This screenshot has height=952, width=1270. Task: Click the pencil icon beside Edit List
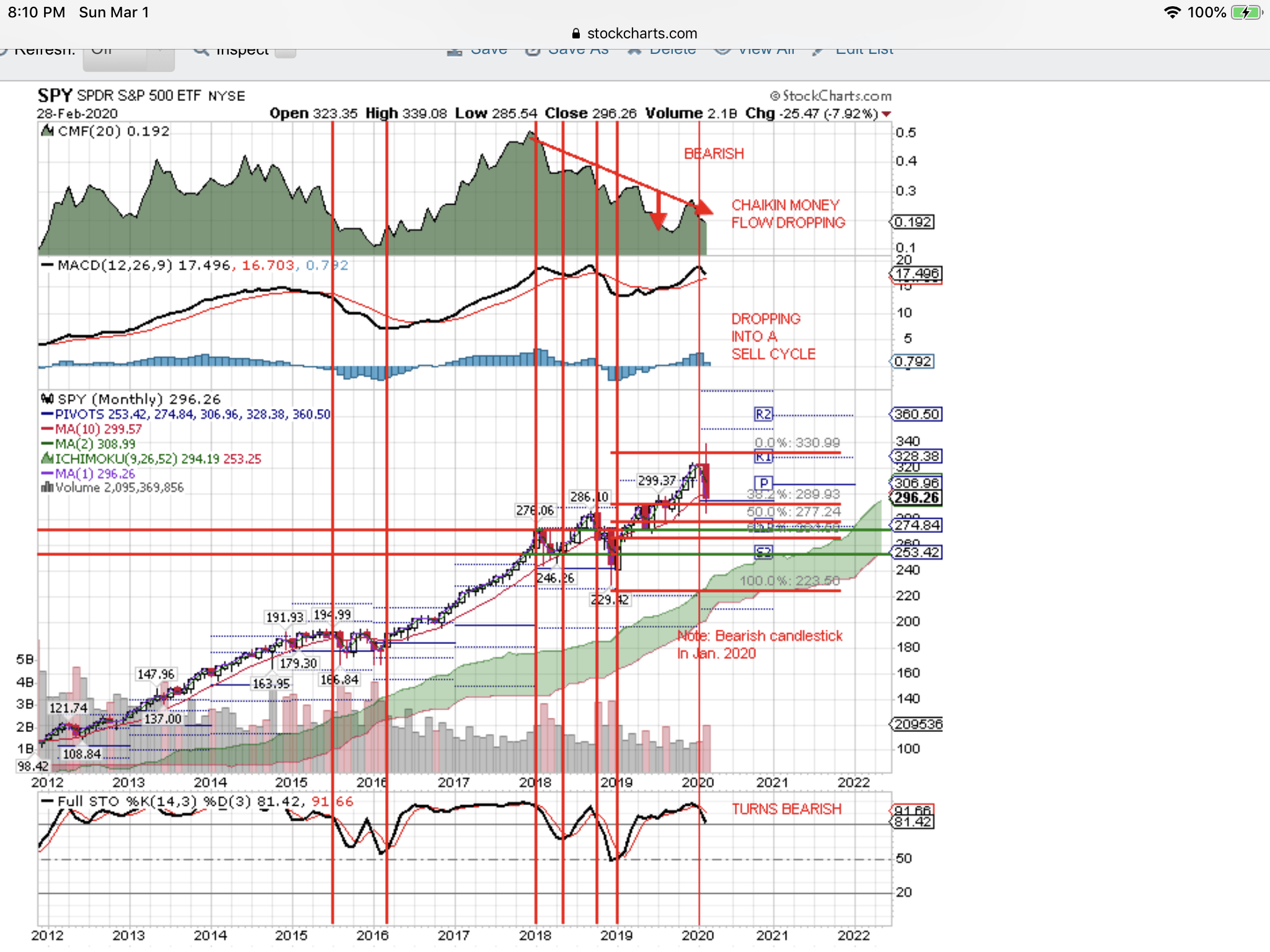[x=819, y=51]
